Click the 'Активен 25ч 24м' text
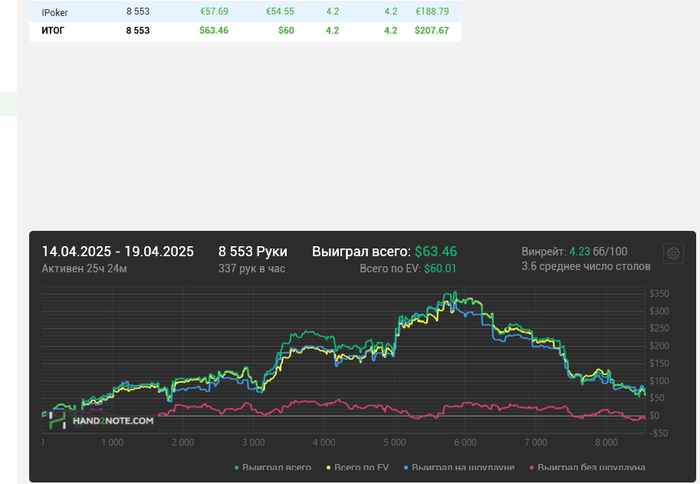Viewport: 700px width, 484px height. (84, 268)
